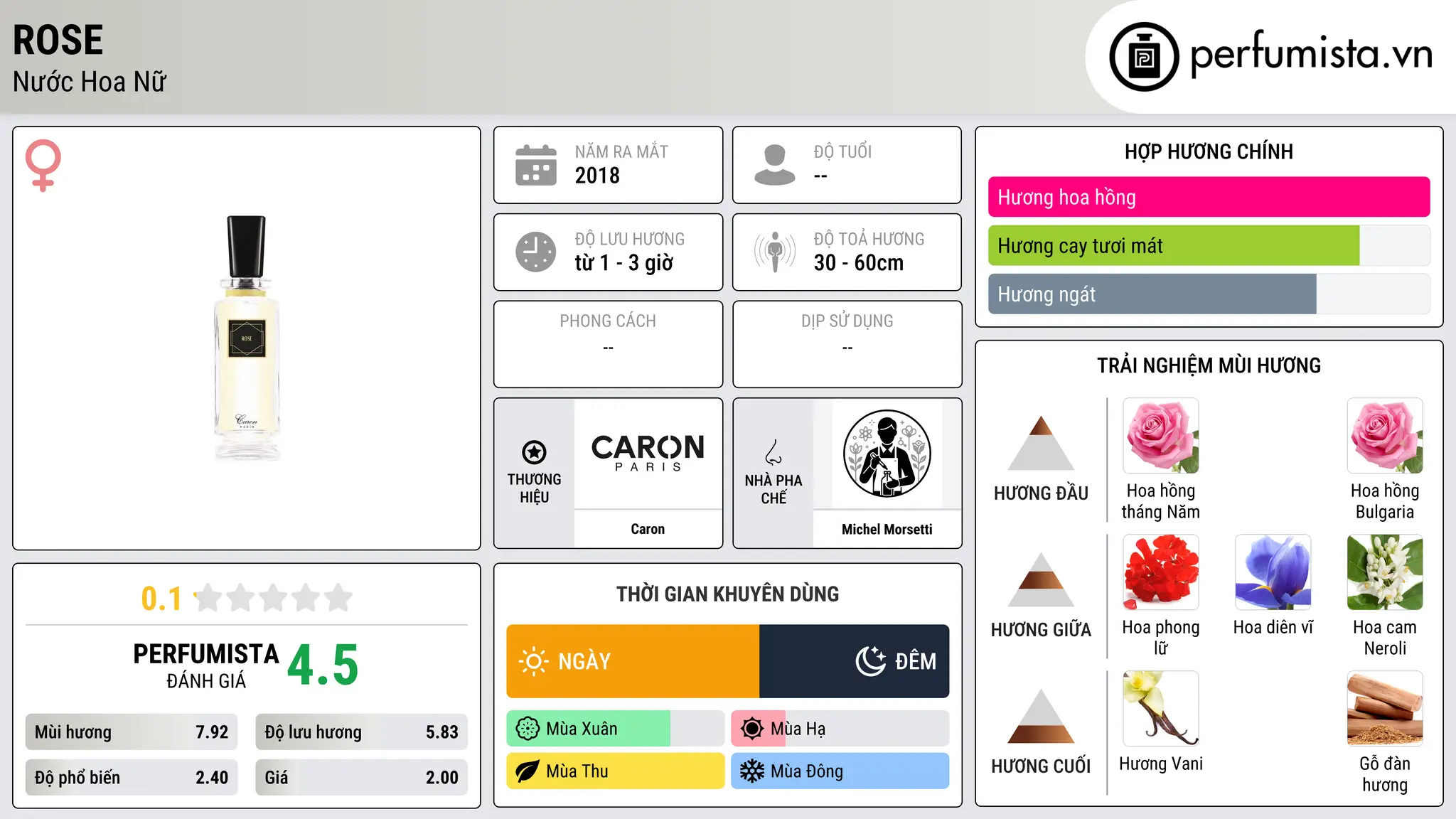Viewport: 1456px width, 819px height.
Task: Select the Gỗ đàn hương note image
Action: [x=1385, y=709]
